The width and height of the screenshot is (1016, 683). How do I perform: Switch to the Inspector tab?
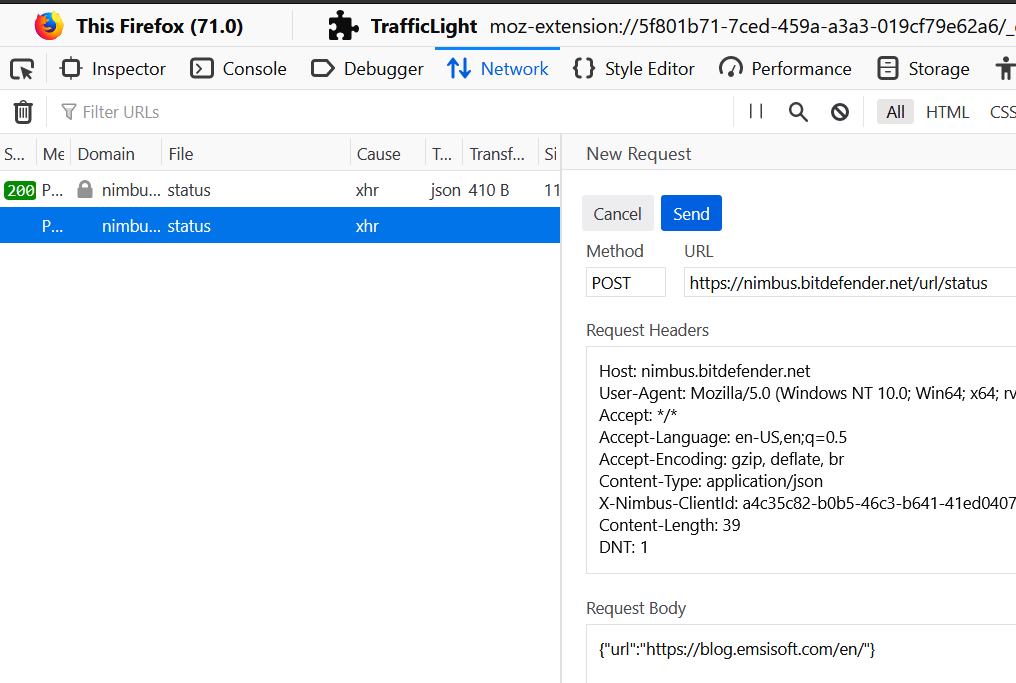coord(113,69)
